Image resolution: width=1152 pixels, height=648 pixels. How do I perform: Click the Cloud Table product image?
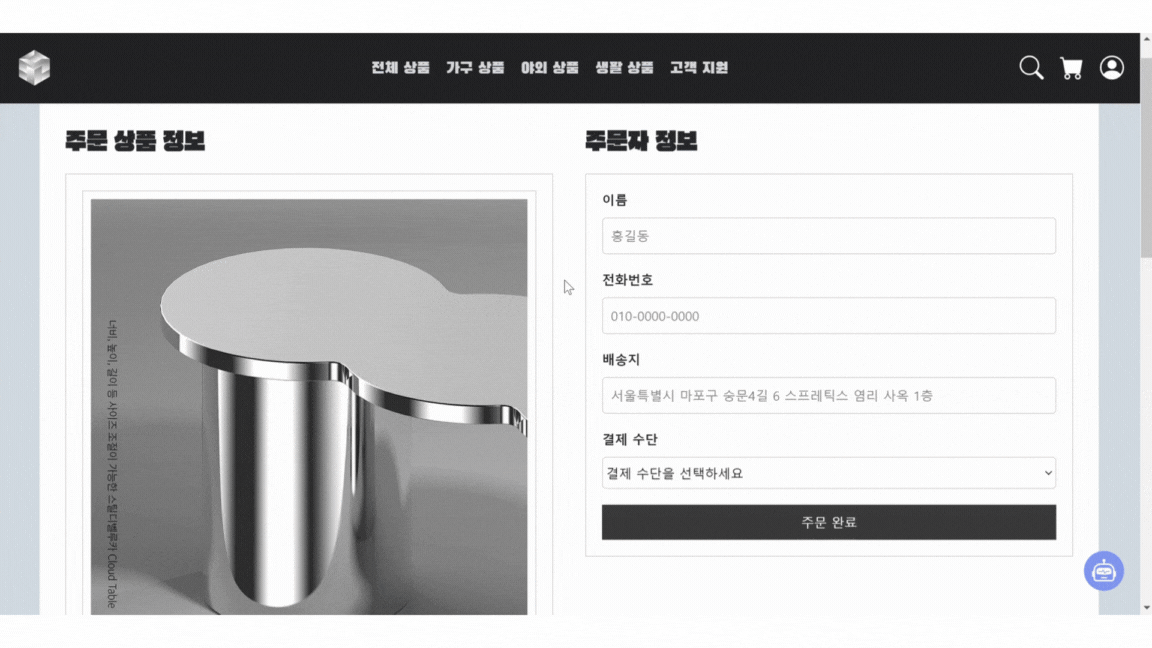tap(309, 407)
